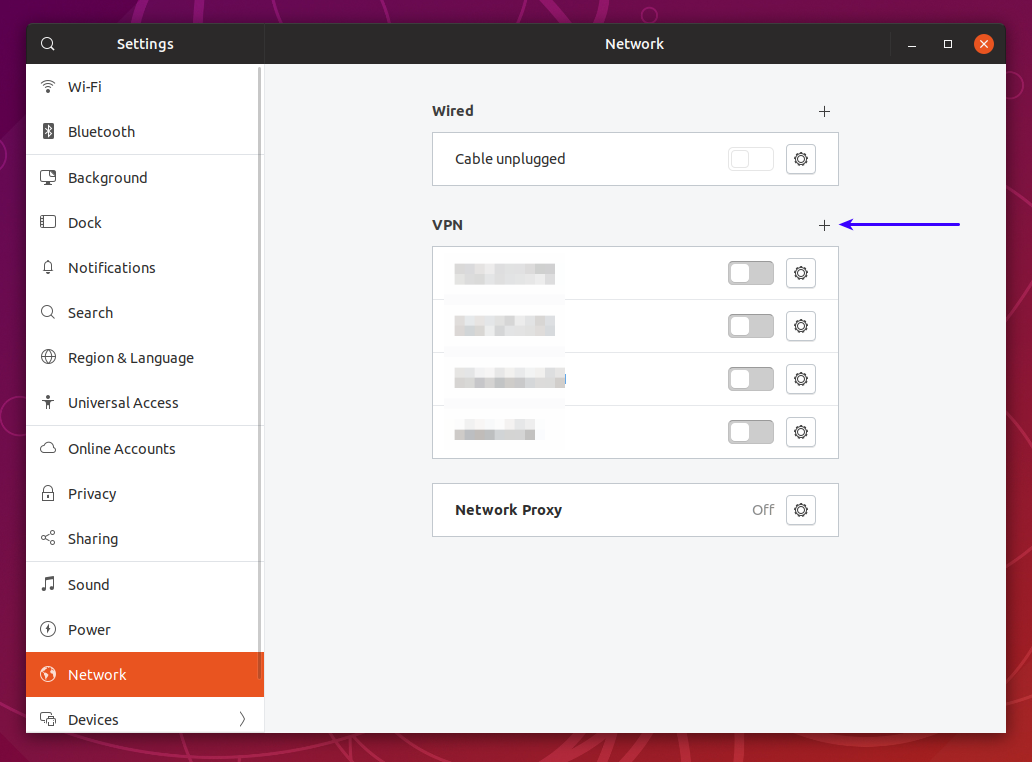
Task: Open the Privacy panel
Action: [x=145, y=494]
